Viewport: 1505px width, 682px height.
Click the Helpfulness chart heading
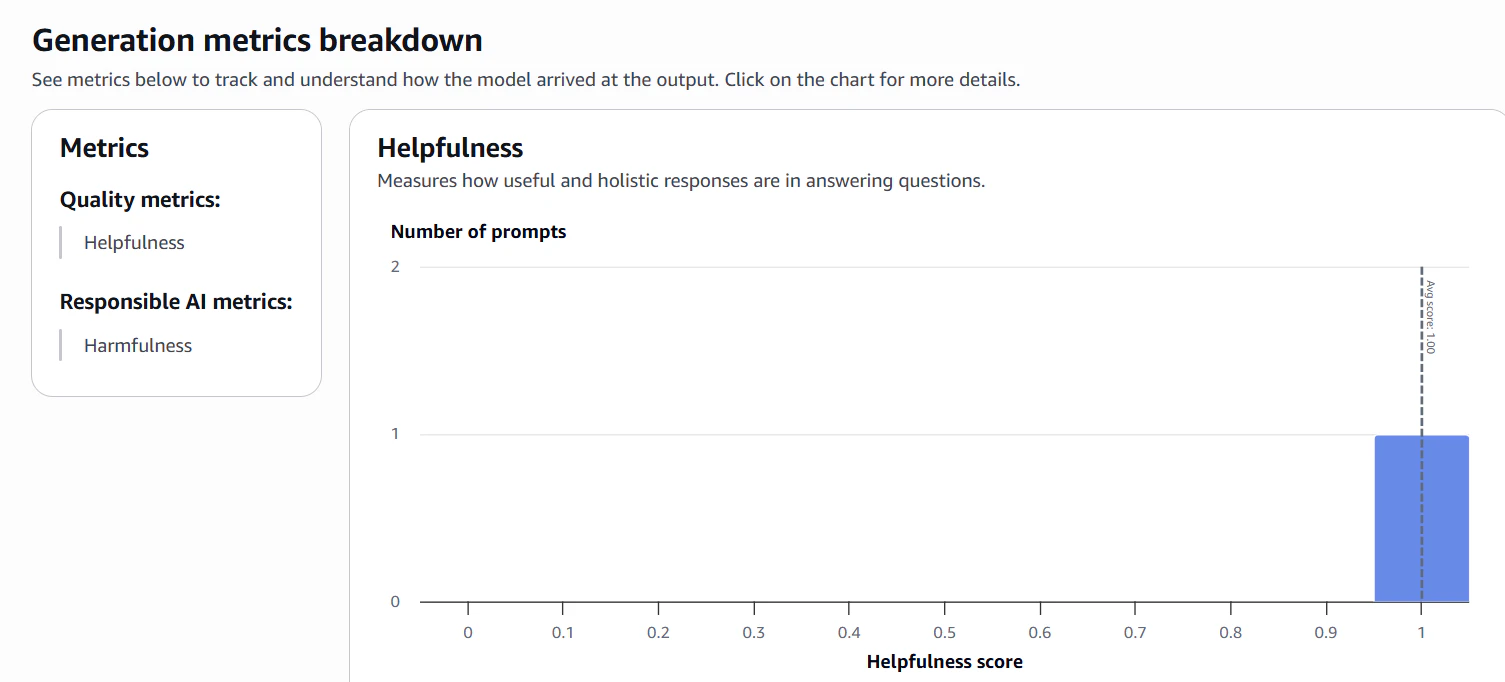pyautogui.click(x=450, y=148)
